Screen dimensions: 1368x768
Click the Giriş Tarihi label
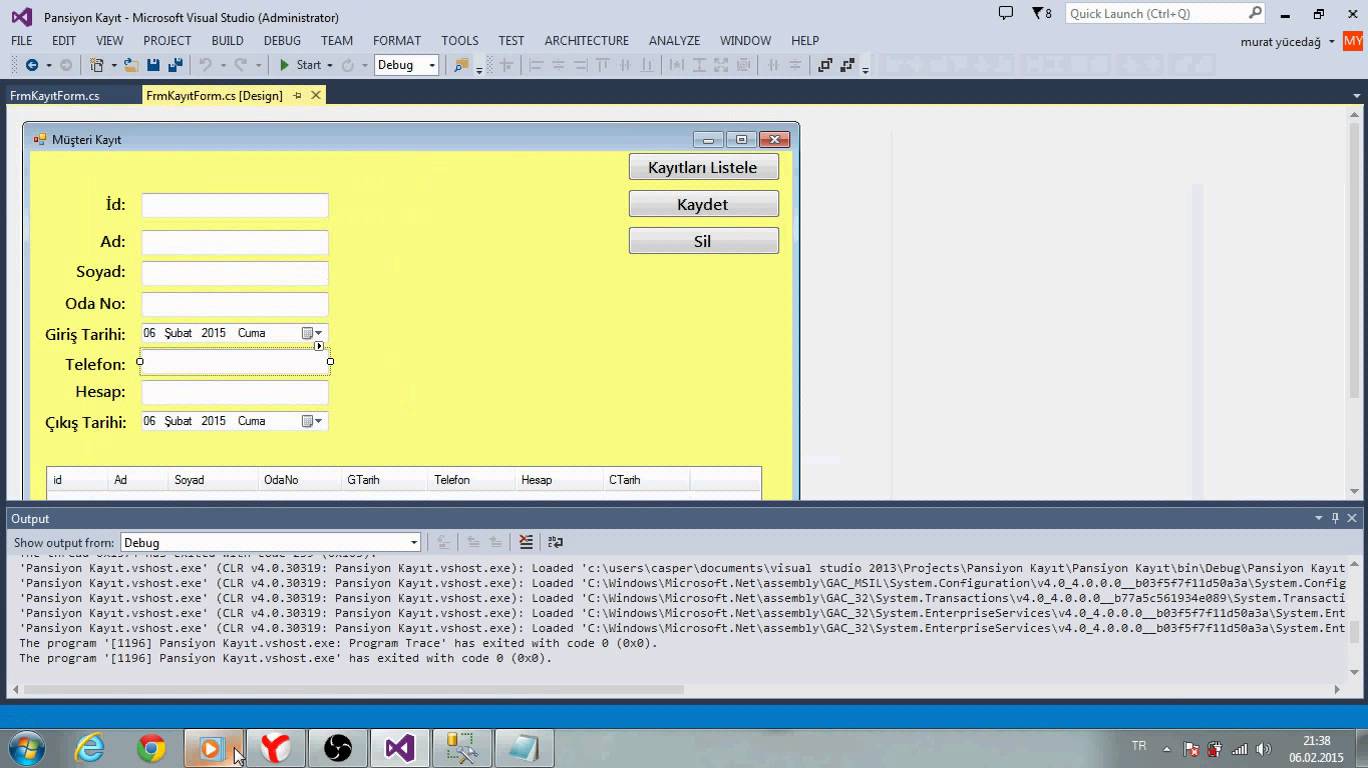pyautogui.click(x=86, y=334)
